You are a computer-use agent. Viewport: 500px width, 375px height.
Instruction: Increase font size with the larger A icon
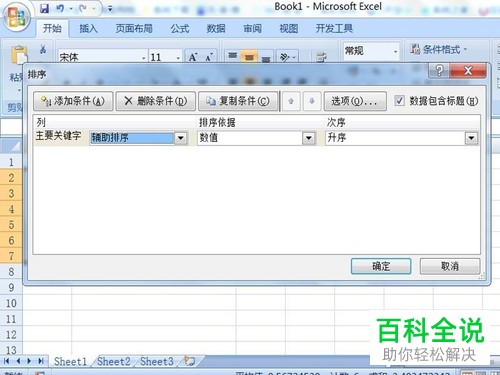[193, 57]
